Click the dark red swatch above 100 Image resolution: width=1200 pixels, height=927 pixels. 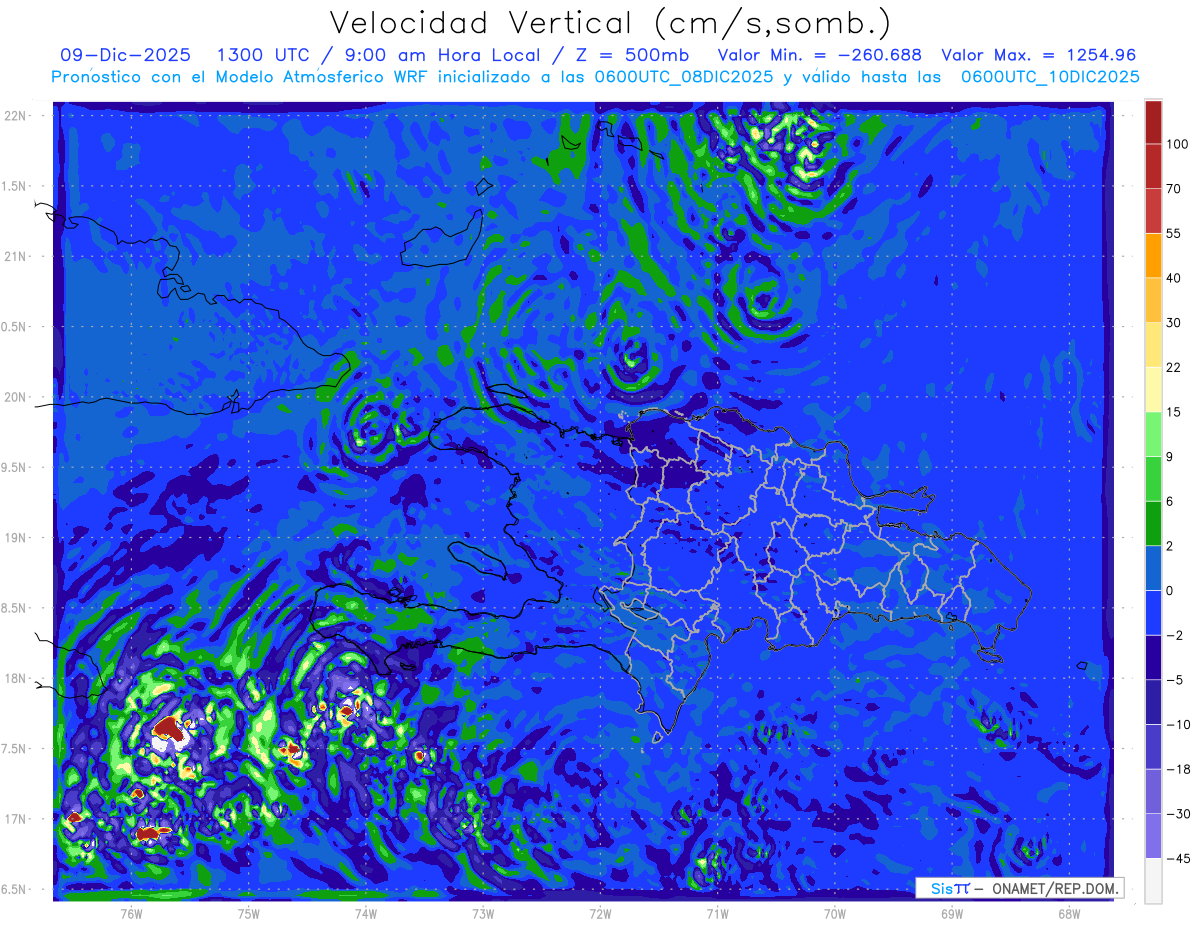point(1153,122)
